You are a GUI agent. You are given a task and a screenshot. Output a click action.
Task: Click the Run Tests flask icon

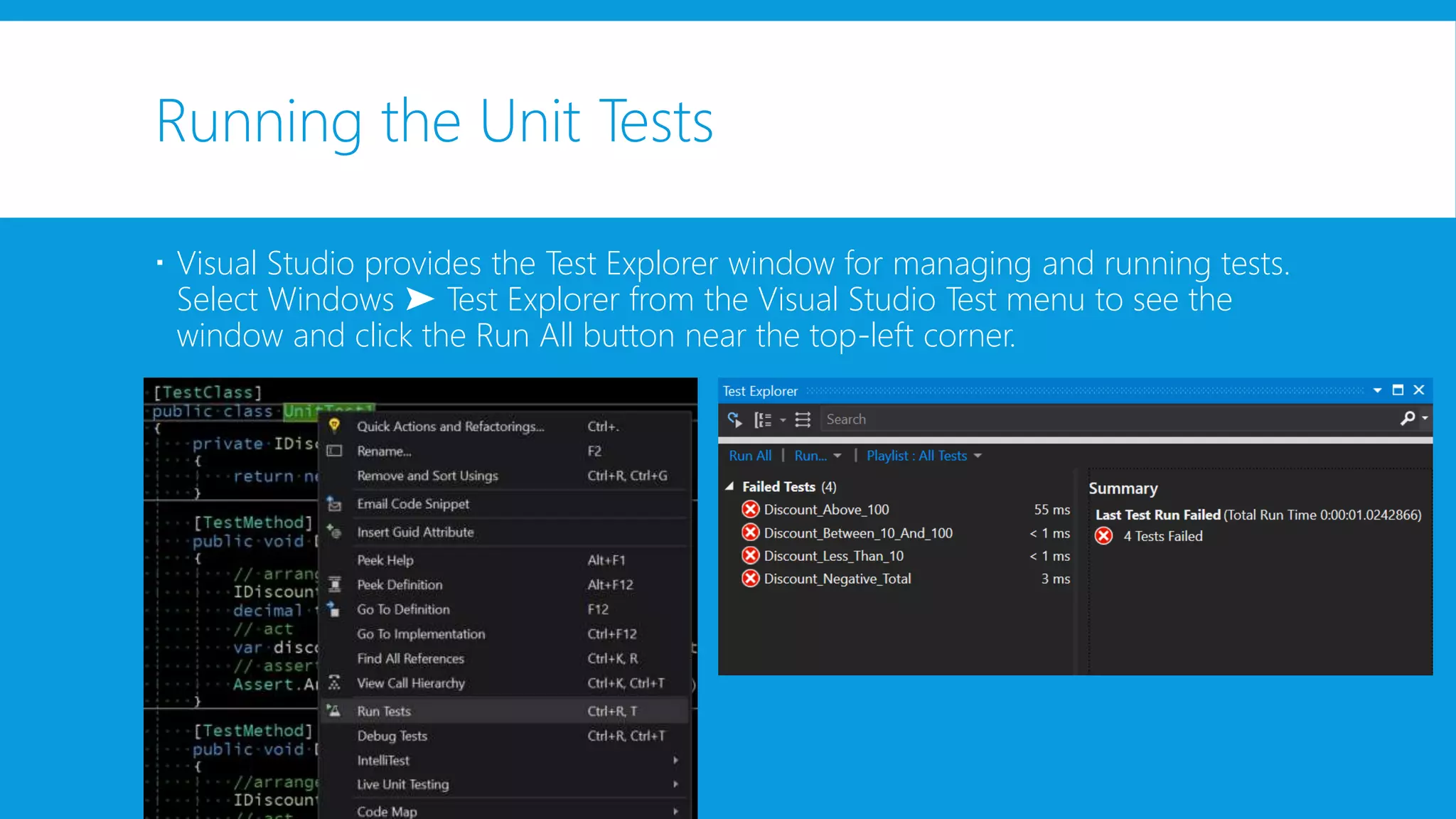[334, 711]
